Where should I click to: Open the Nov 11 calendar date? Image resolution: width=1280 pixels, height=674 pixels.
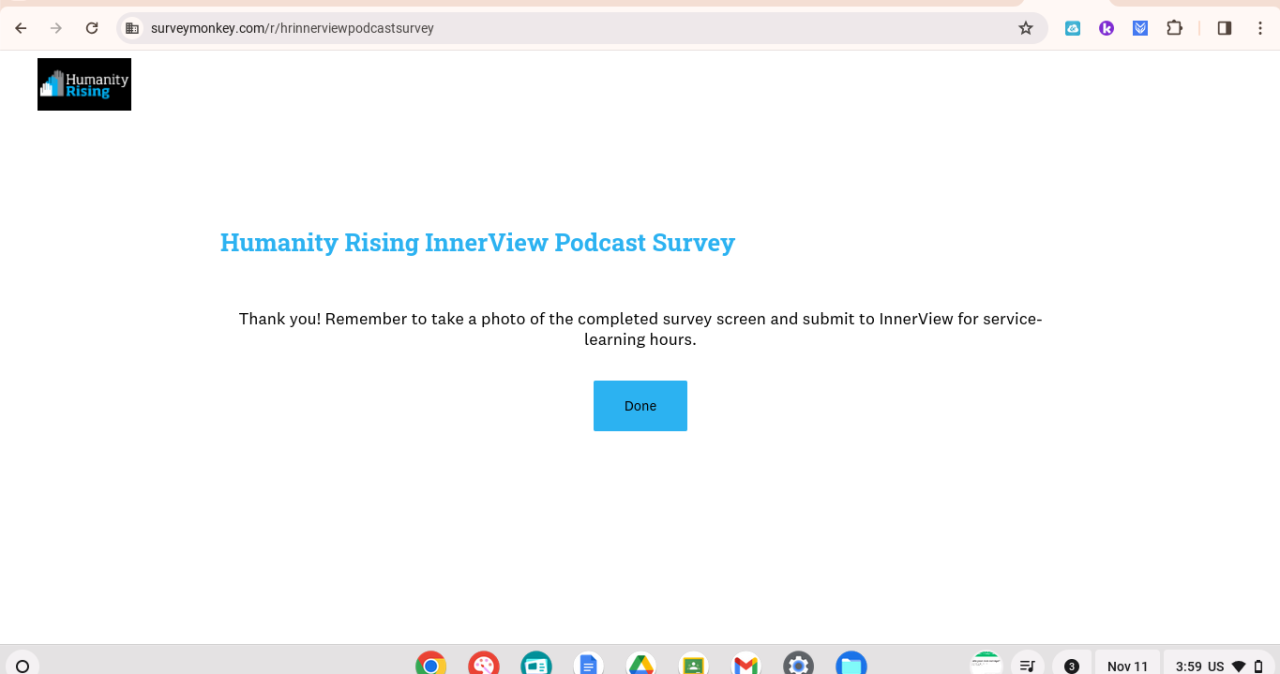tap(1128, 666)
